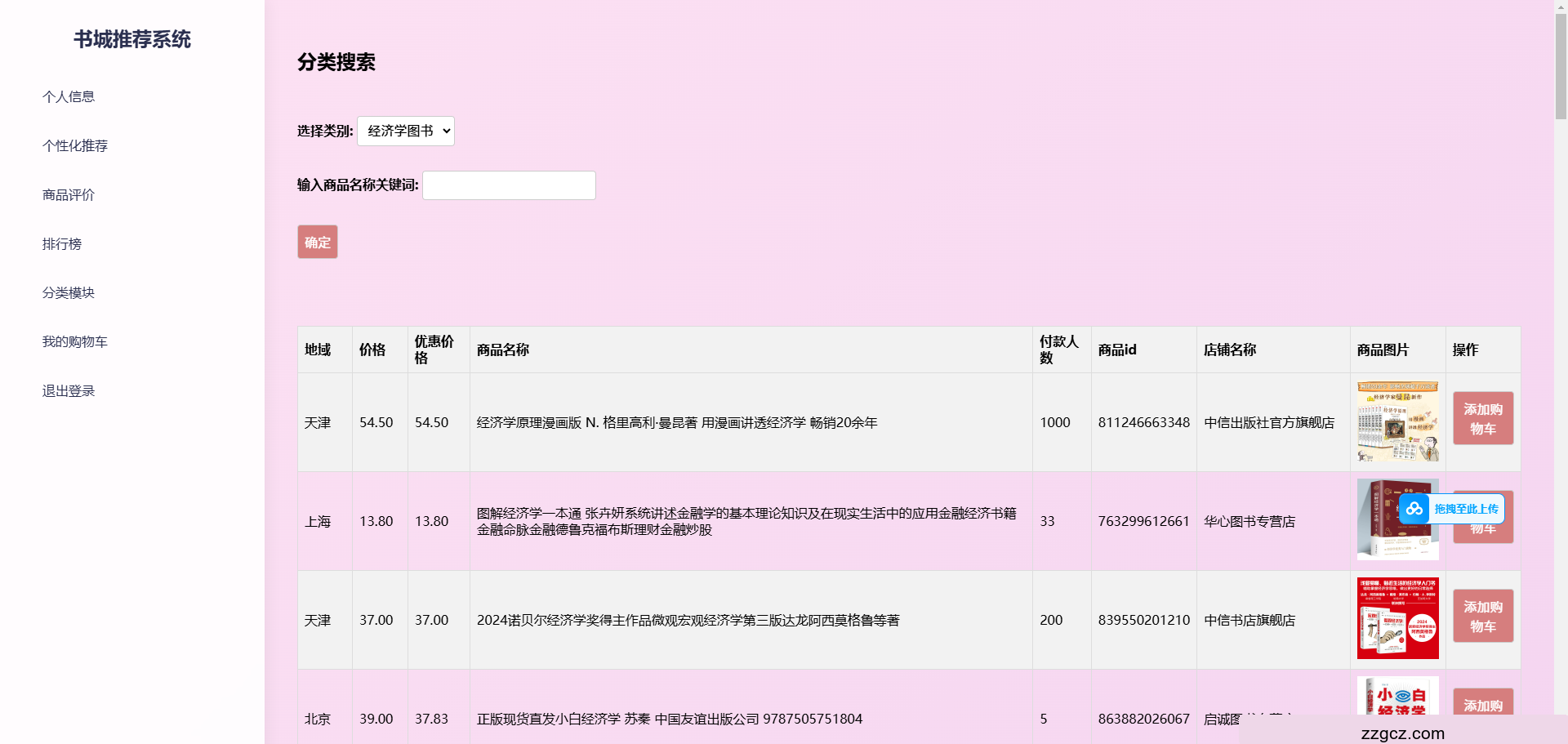Open the 分类模块 section
Image resolution: width=1568 pixels, height=744 pixels.
click(69, 292)
